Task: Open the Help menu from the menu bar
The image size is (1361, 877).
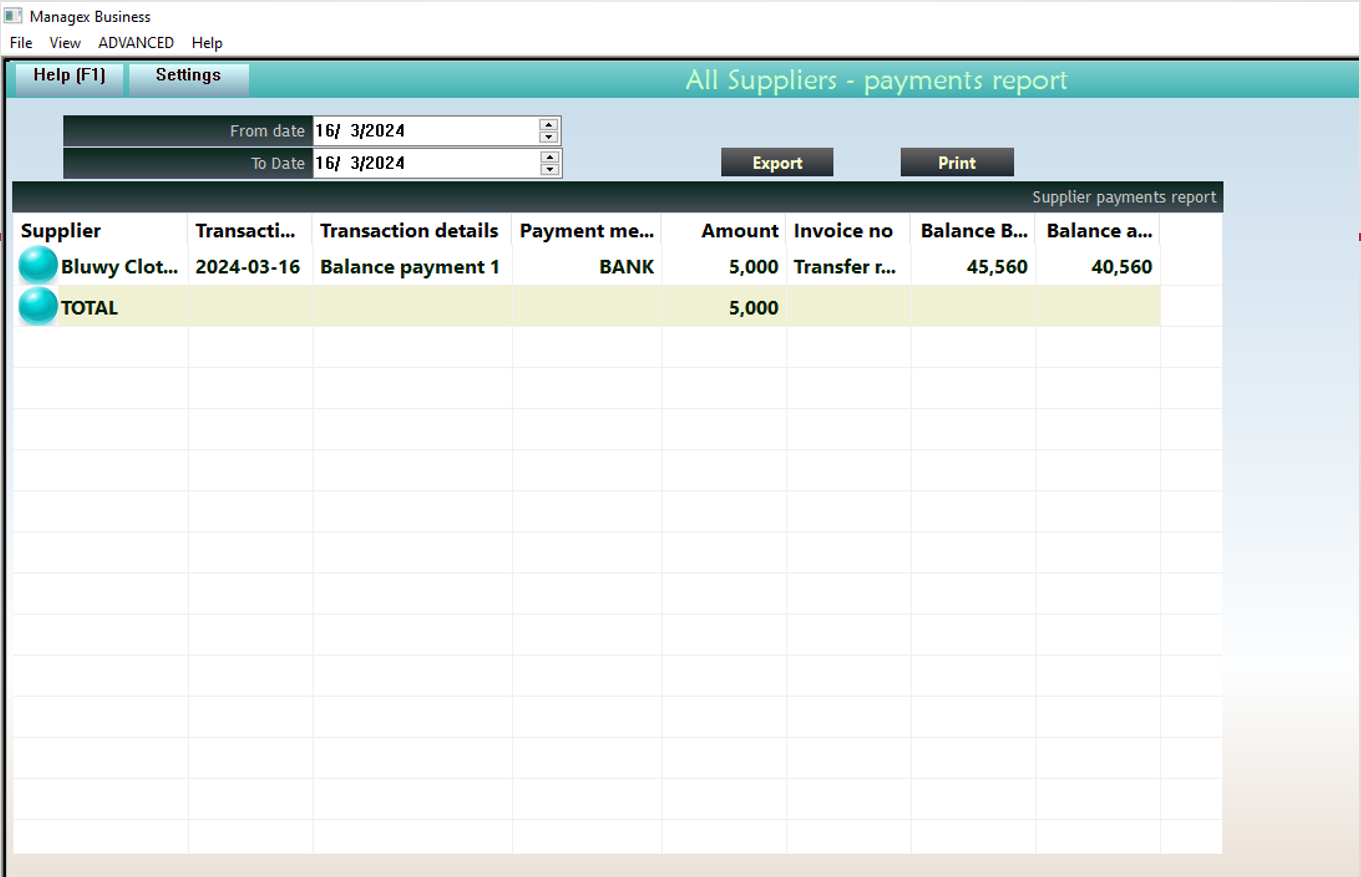Action: pos(207,43)
